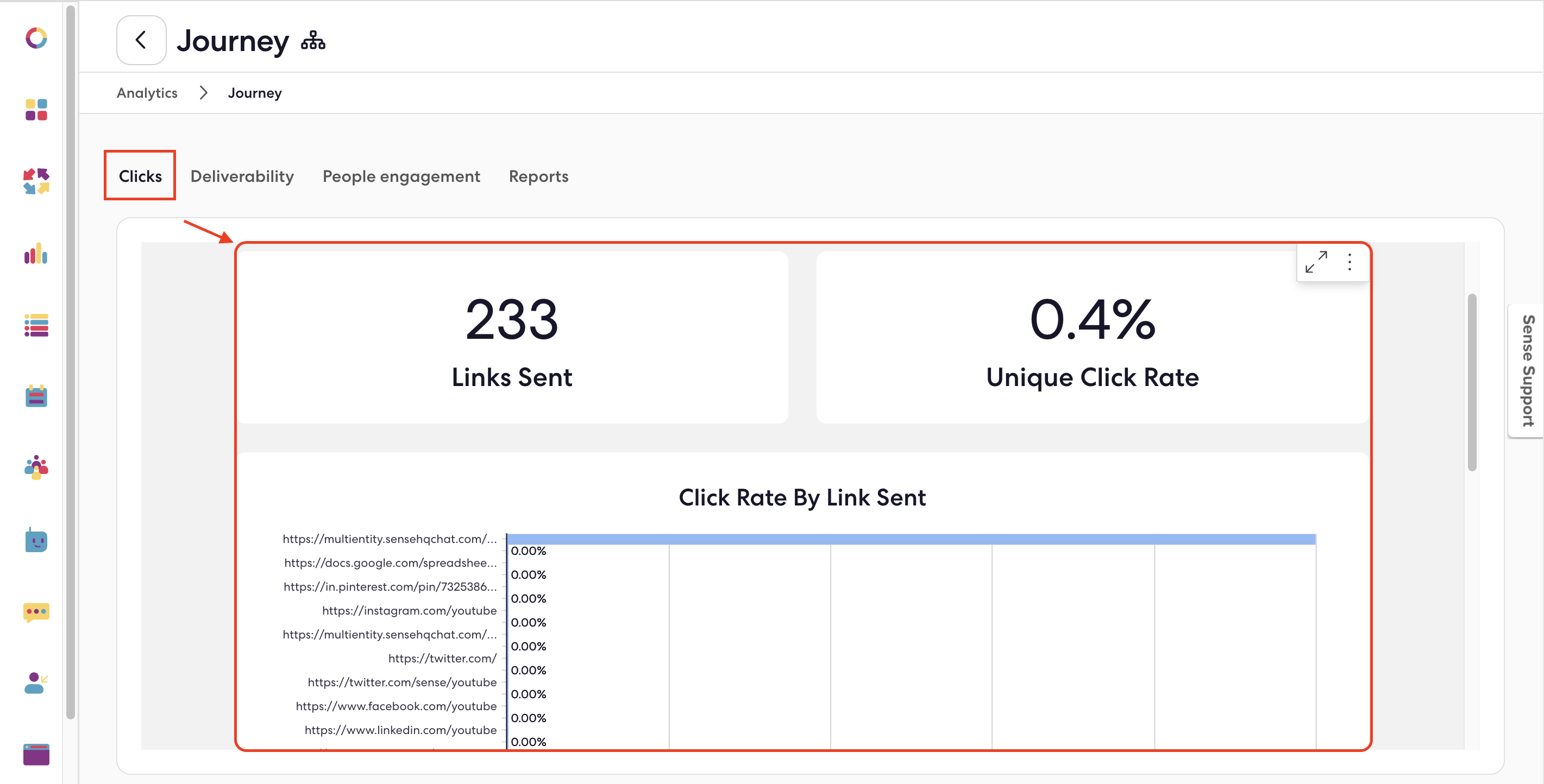Select the chatbot icon in sidebar
Viewport: 1544px width, 784px height.
(35, 541)
